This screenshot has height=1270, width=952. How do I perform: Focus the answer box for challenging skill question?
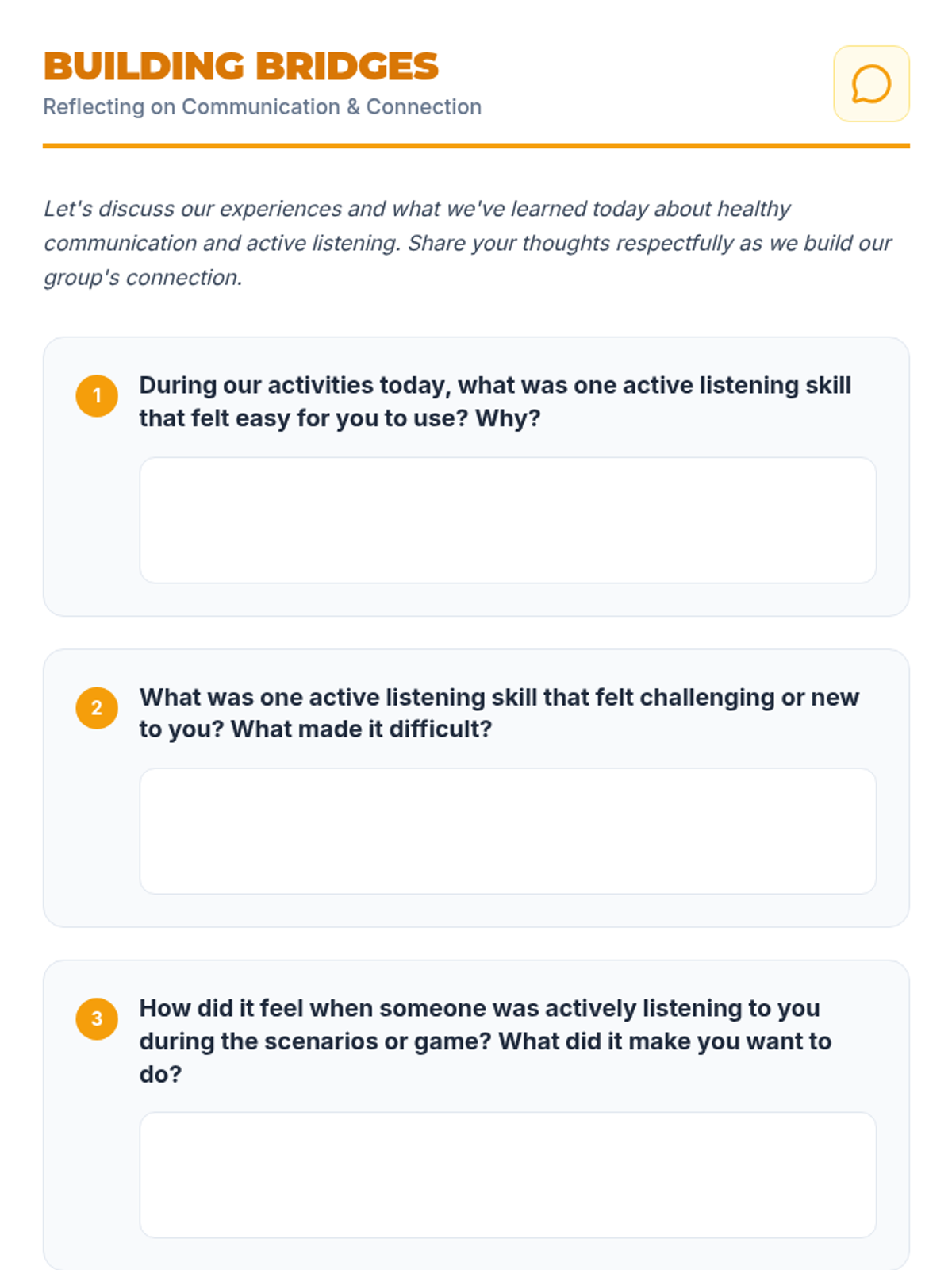(x=508, y=831)
